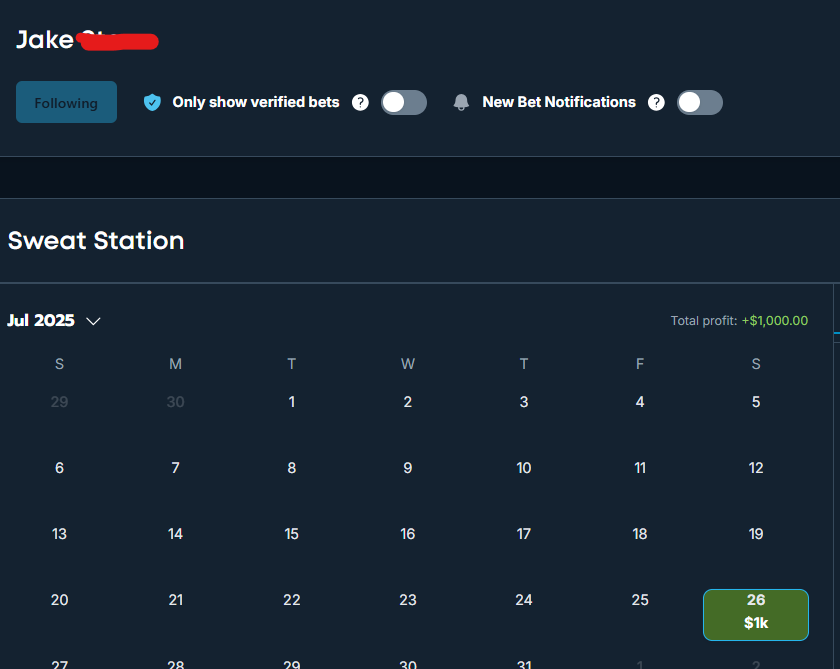The image size is (840, 669).
Task: Select day 6 on calendar
Action: click(59, 468)
